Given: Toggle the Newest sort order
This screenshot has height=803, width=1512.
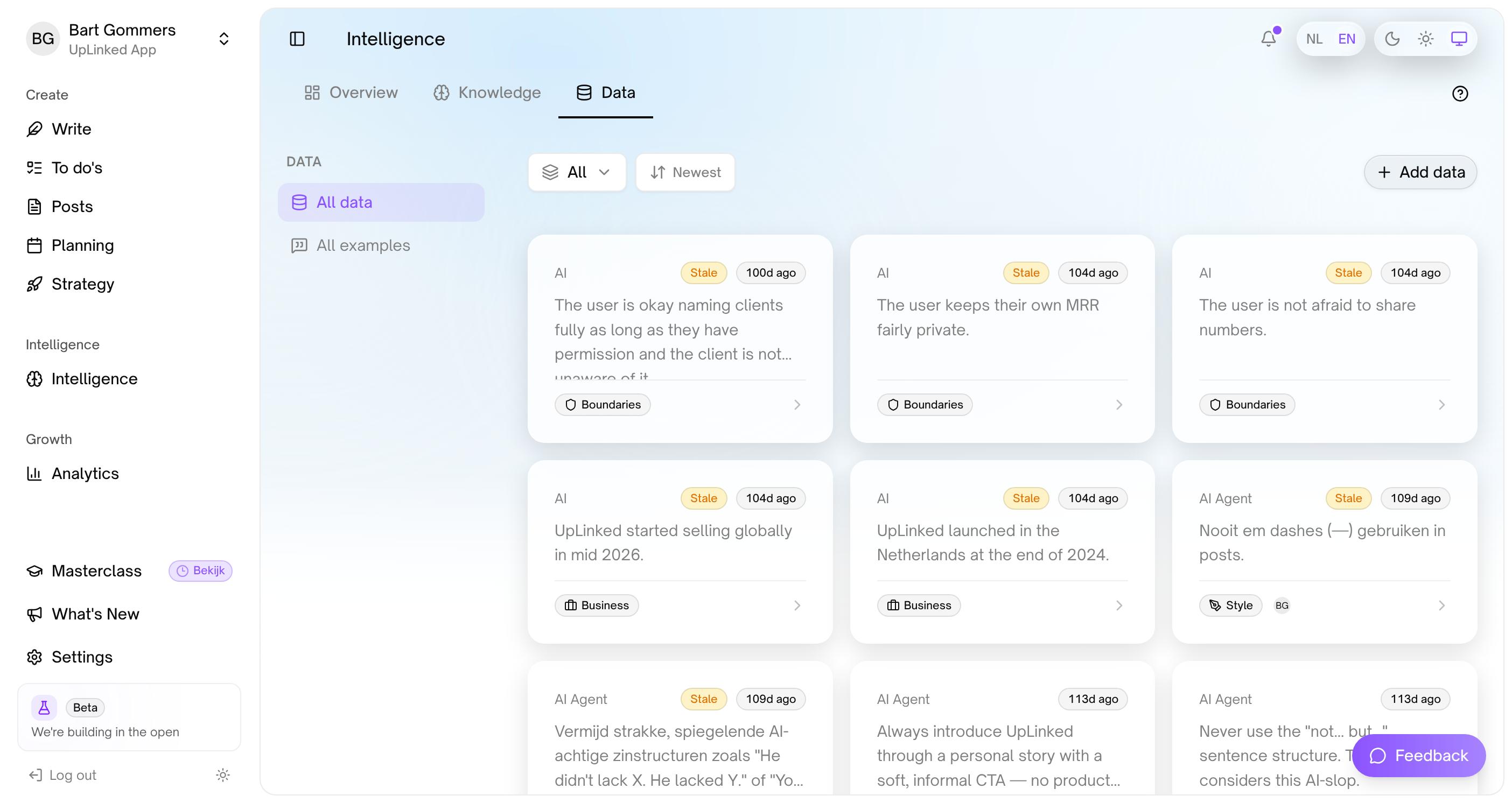Looking at the screenshot, I should pyautogui.click(x=685, y=172).
